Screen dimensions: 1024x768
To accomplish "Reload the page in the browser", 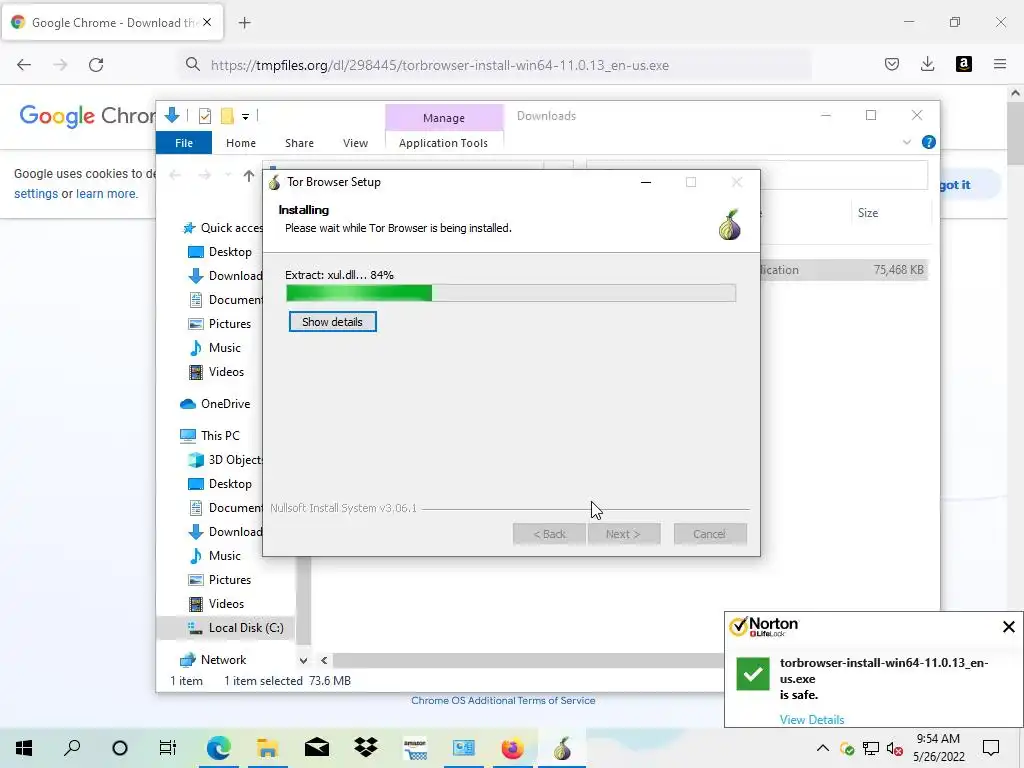I will click(x=96, y=65).
